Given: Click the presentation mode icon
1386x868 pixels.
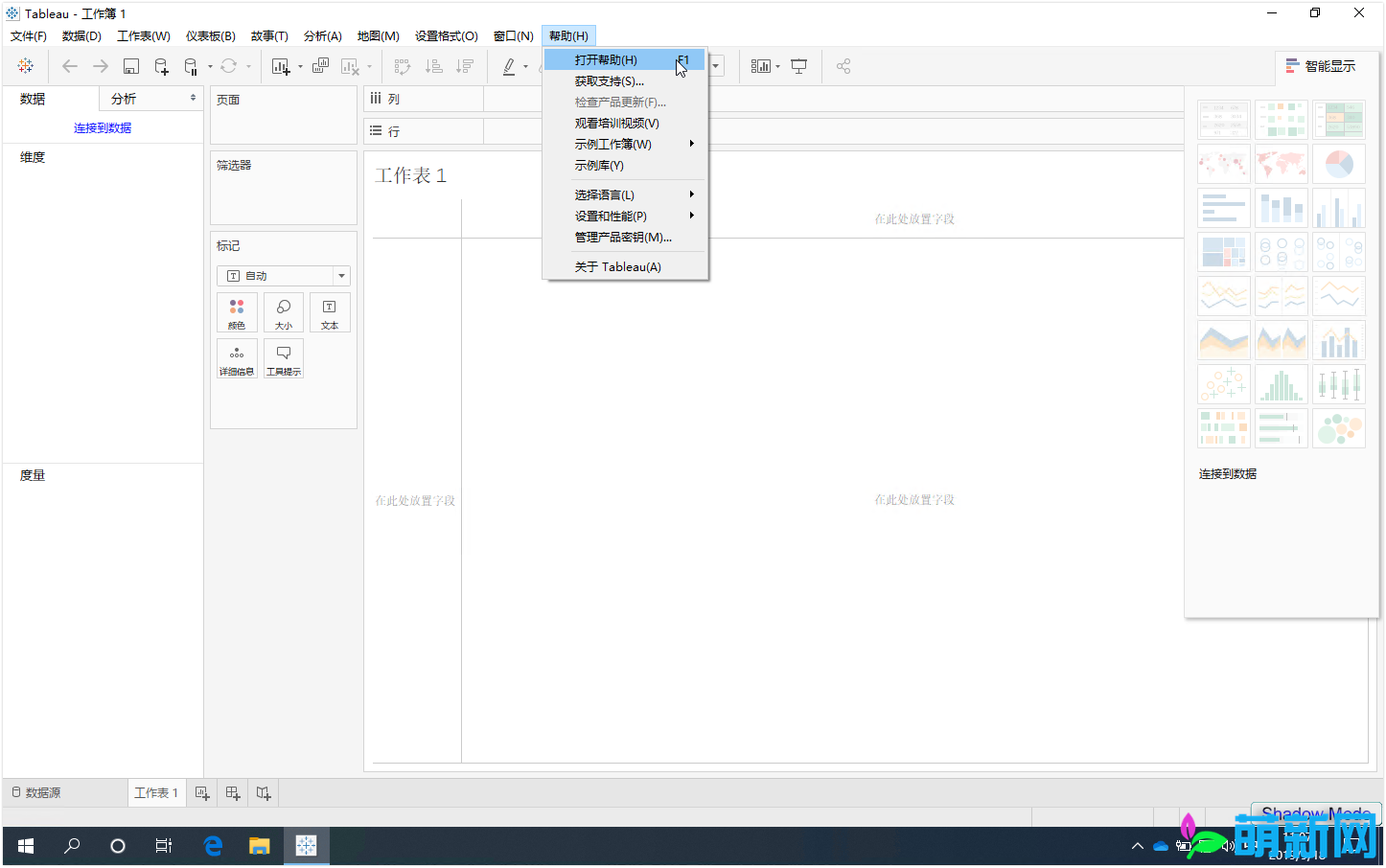Looking at the screenshot, I should (x=798, y=66).
